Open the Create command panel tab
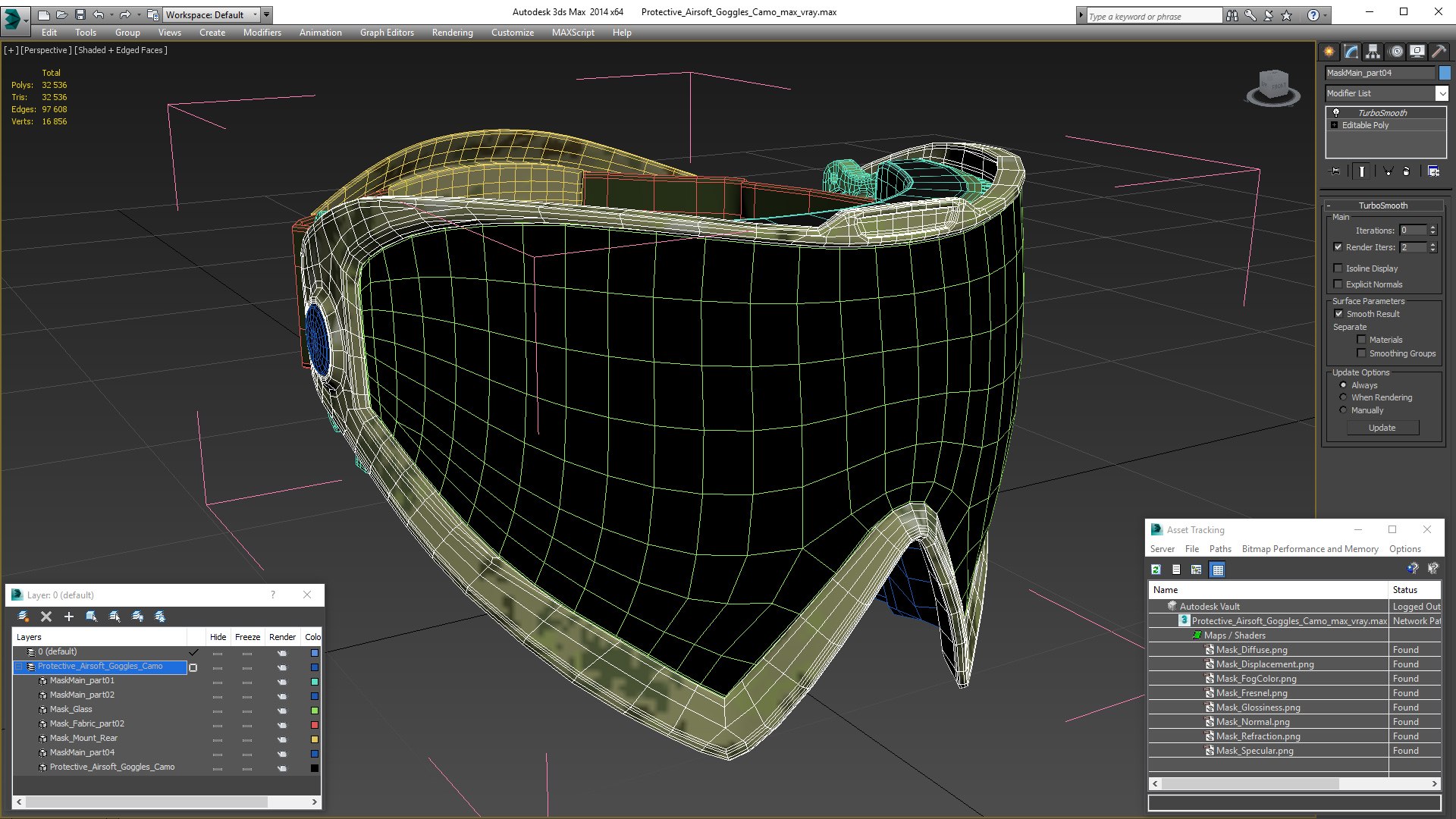1456x819 pixels. click(1329, 52)
